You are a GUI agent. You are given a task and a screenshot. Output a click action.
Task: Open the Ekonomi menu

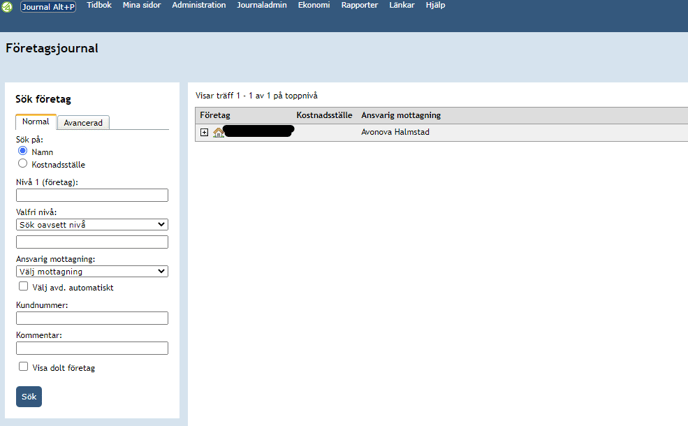pos(314,6)
